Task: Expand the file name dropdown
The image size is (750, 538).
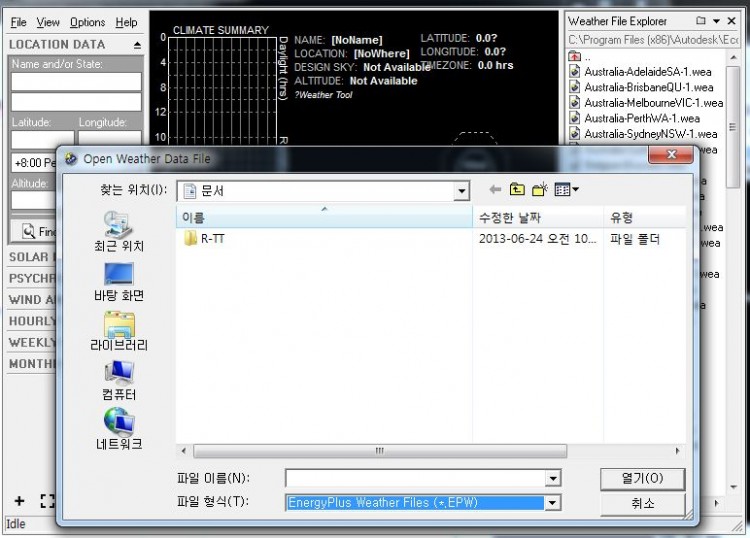Action: point(552,478)
